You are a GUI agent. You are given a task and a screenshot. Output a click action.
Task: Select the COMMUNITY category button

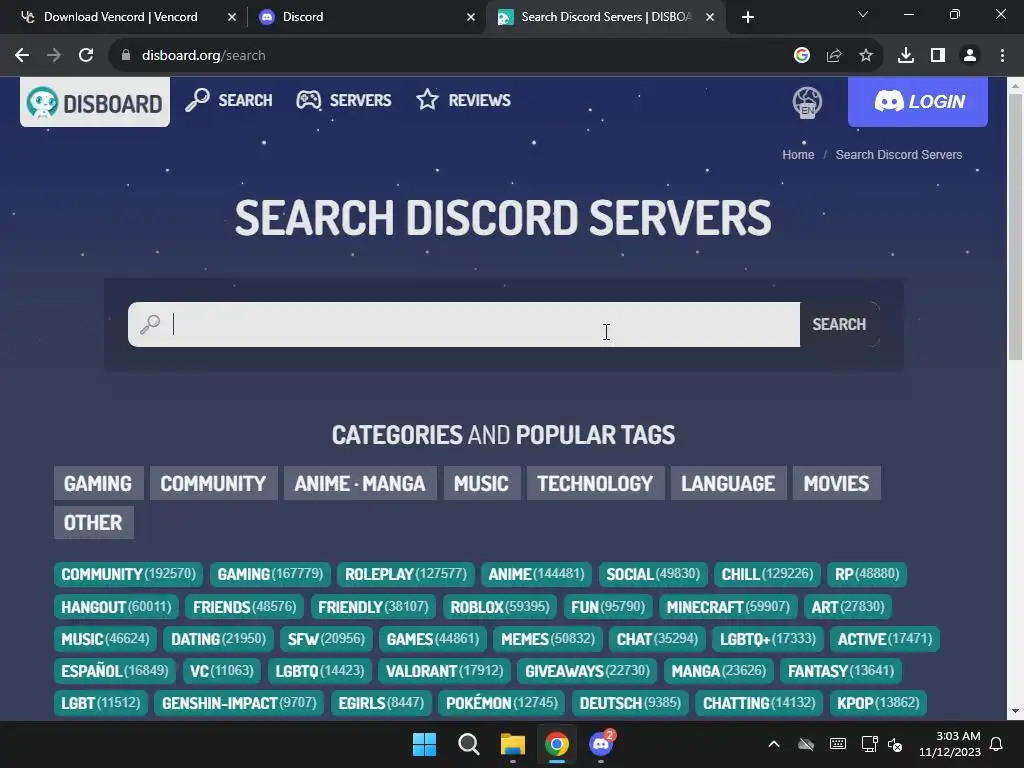tap(214, 483)
